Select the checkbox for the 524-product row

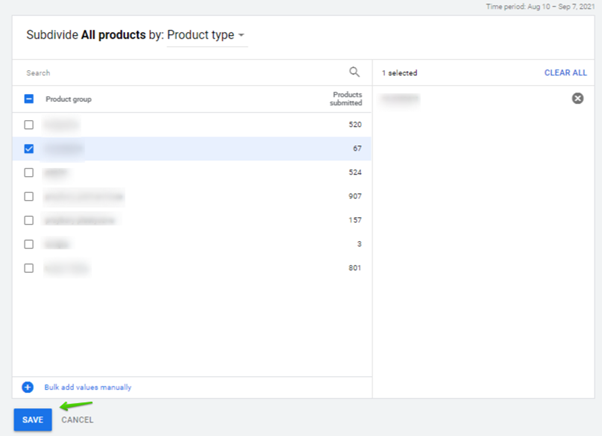[x=28, y=173]
